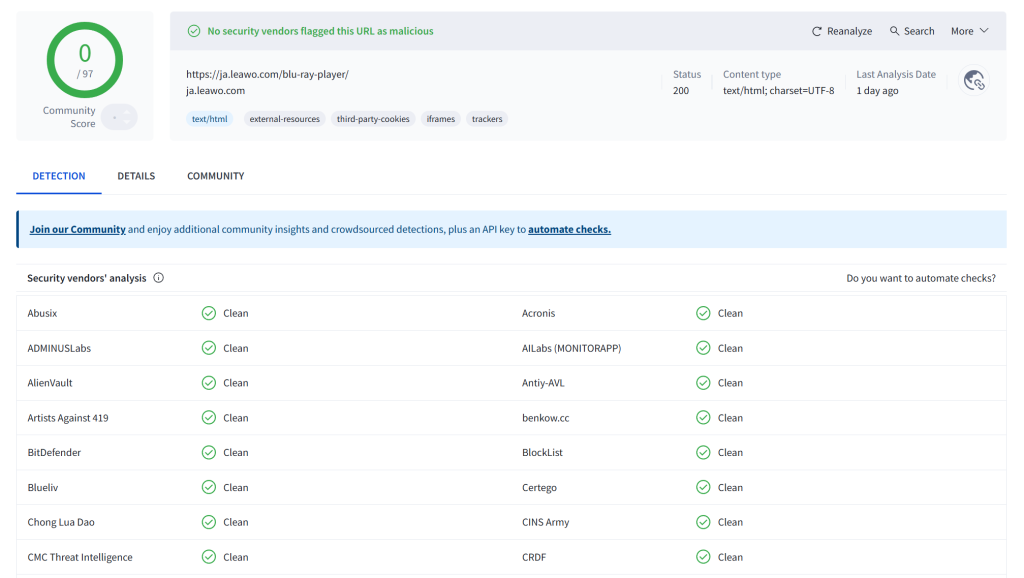
Task: Click the Clean check icon for CRDF
Action: pos(703,557)
